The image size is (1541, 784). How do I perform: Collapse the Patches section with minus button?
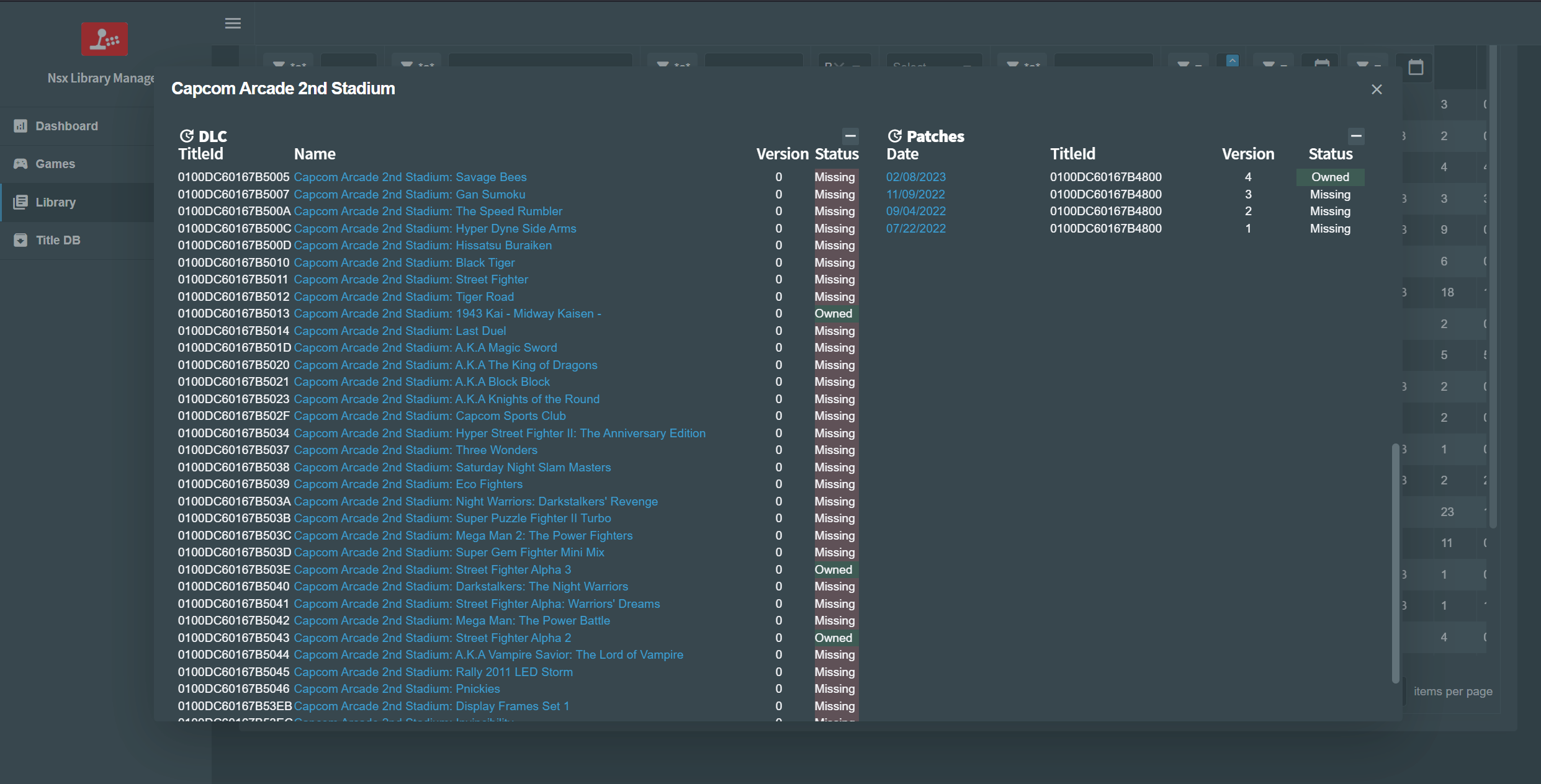coord(1356,136)
